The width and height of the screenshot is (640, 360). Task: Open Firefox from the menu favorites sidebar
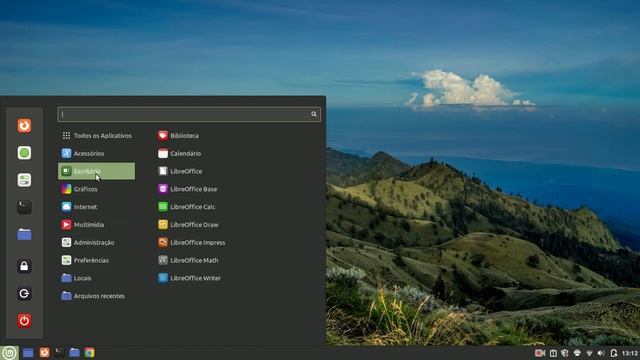pos(24,126)
